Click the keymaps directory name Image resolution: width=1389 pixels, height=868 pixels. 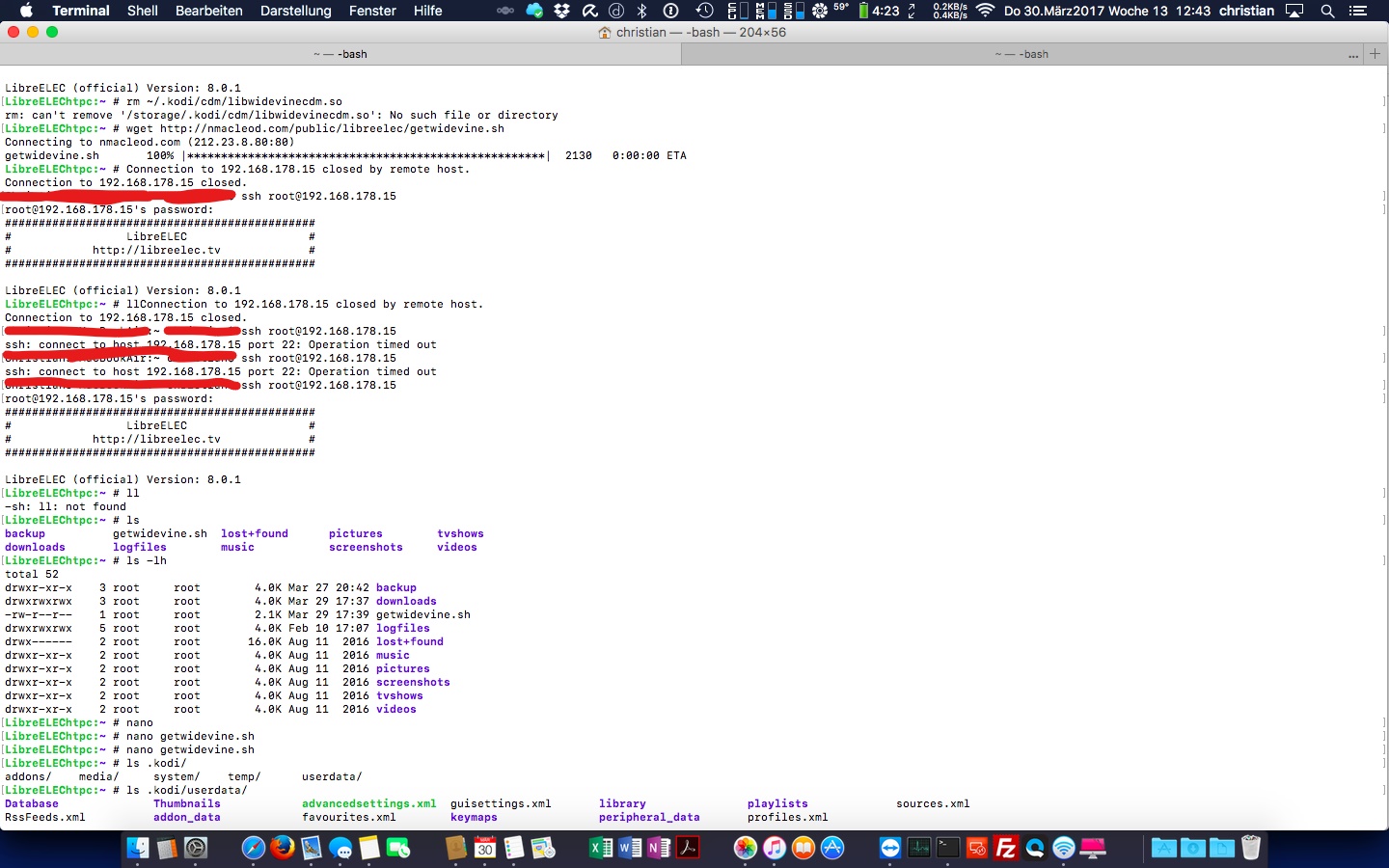[474, 817]
